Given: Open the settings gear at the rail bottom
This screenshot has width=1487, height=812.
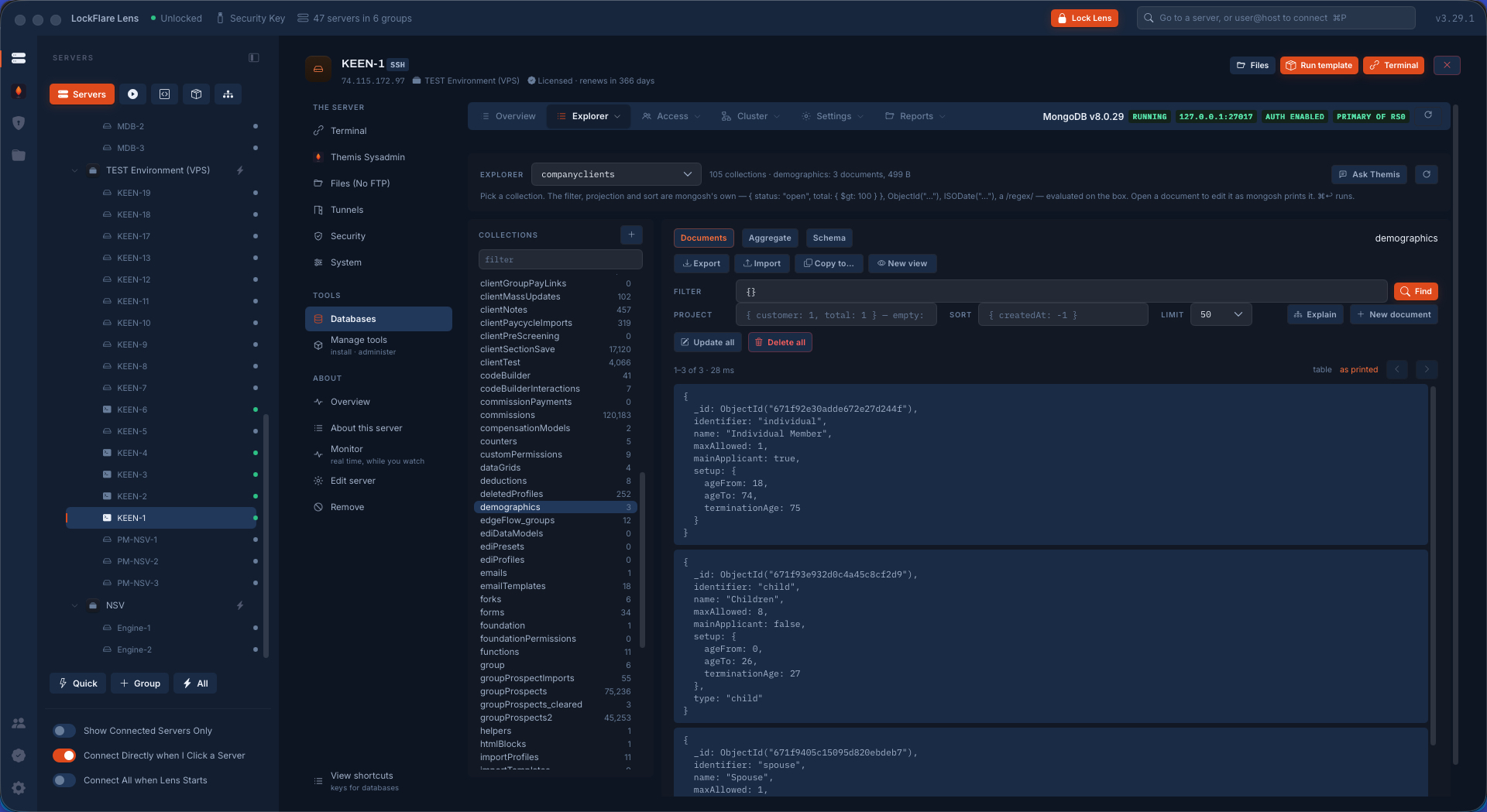Looking at the screenshot, I should (x=19, y=788).
